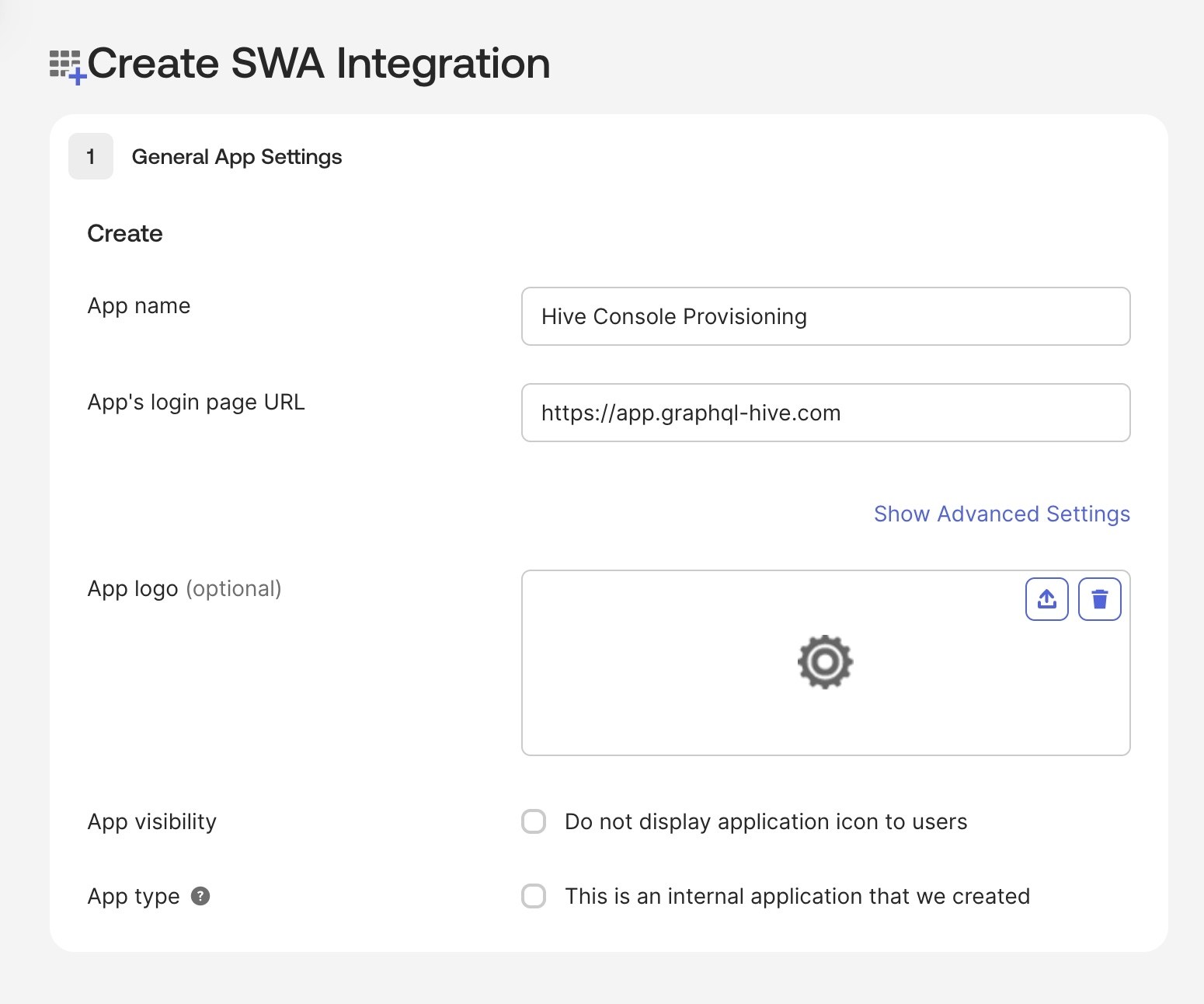Click the App type help question icon

(x=200, y=896)
